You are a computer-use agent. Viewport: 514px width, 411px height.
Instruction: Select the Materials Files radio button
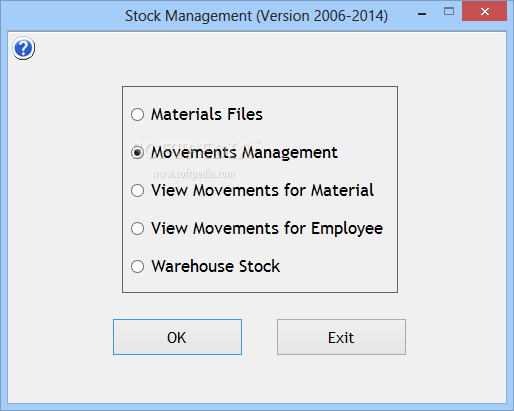137,114
